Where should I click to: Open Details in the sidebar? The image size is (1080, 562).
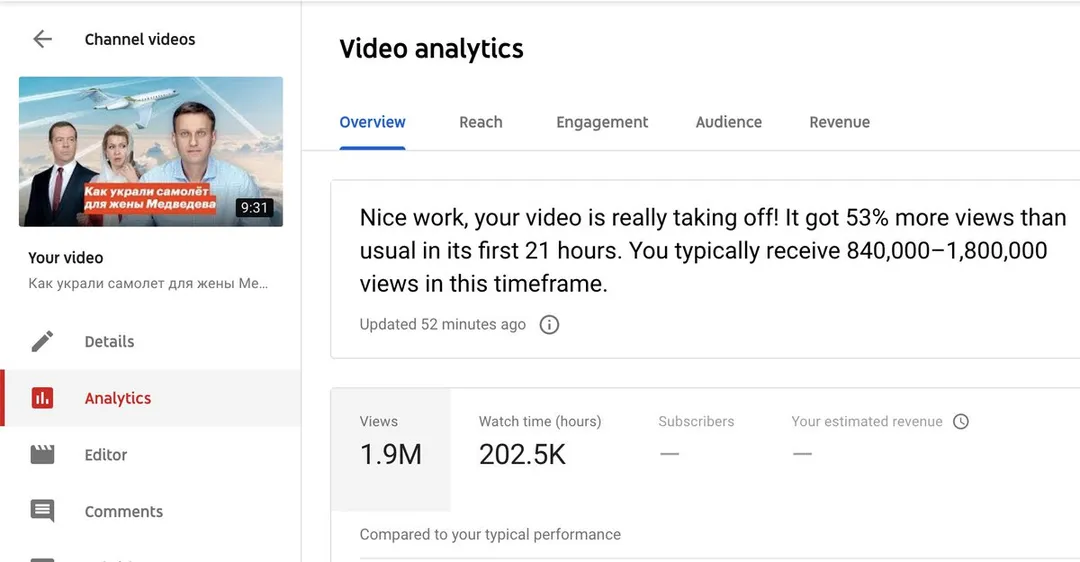(150, 341)
